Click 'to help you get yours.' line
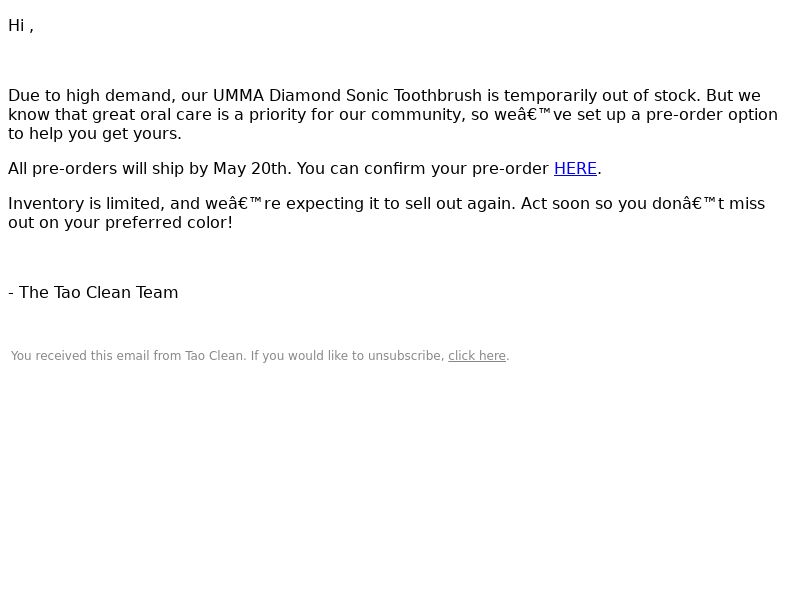The image size is (800, 600). tap(95, 134)
